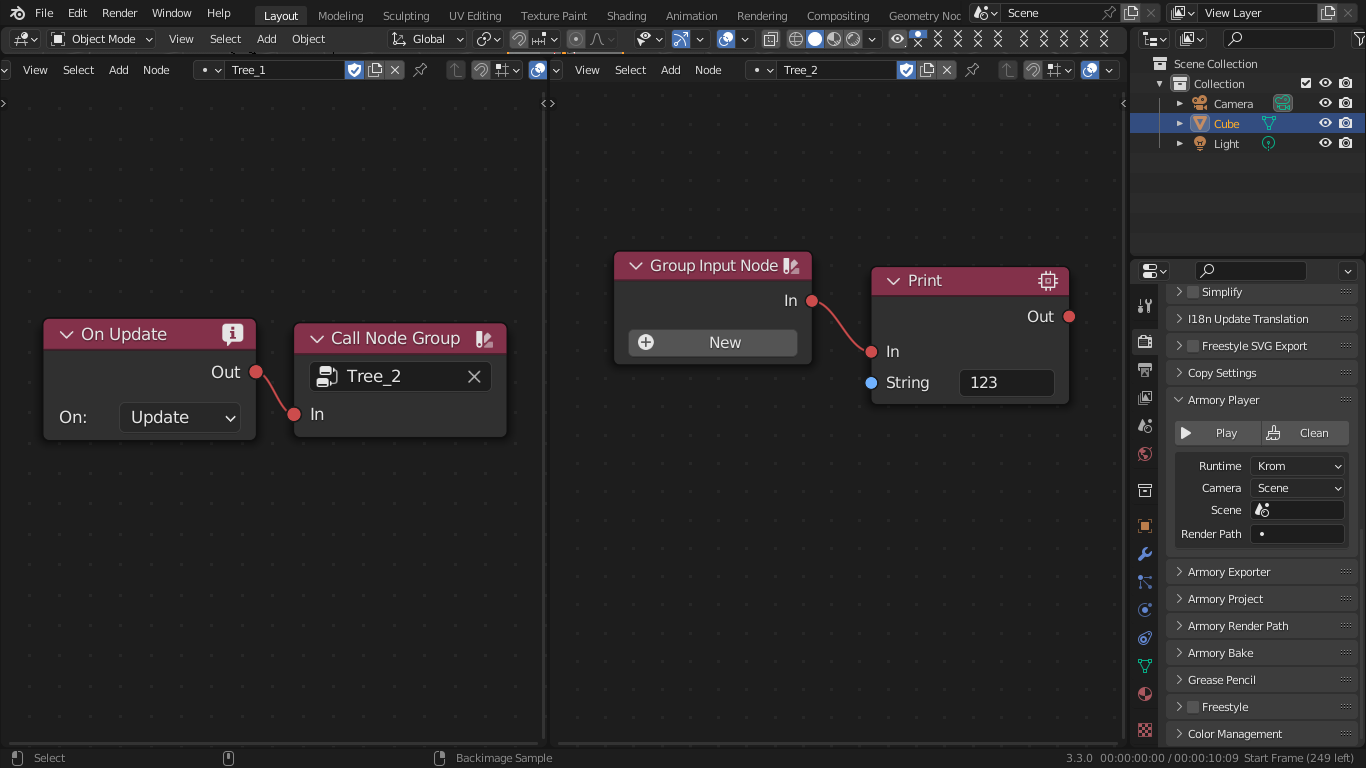Open the Render menu

119,13
